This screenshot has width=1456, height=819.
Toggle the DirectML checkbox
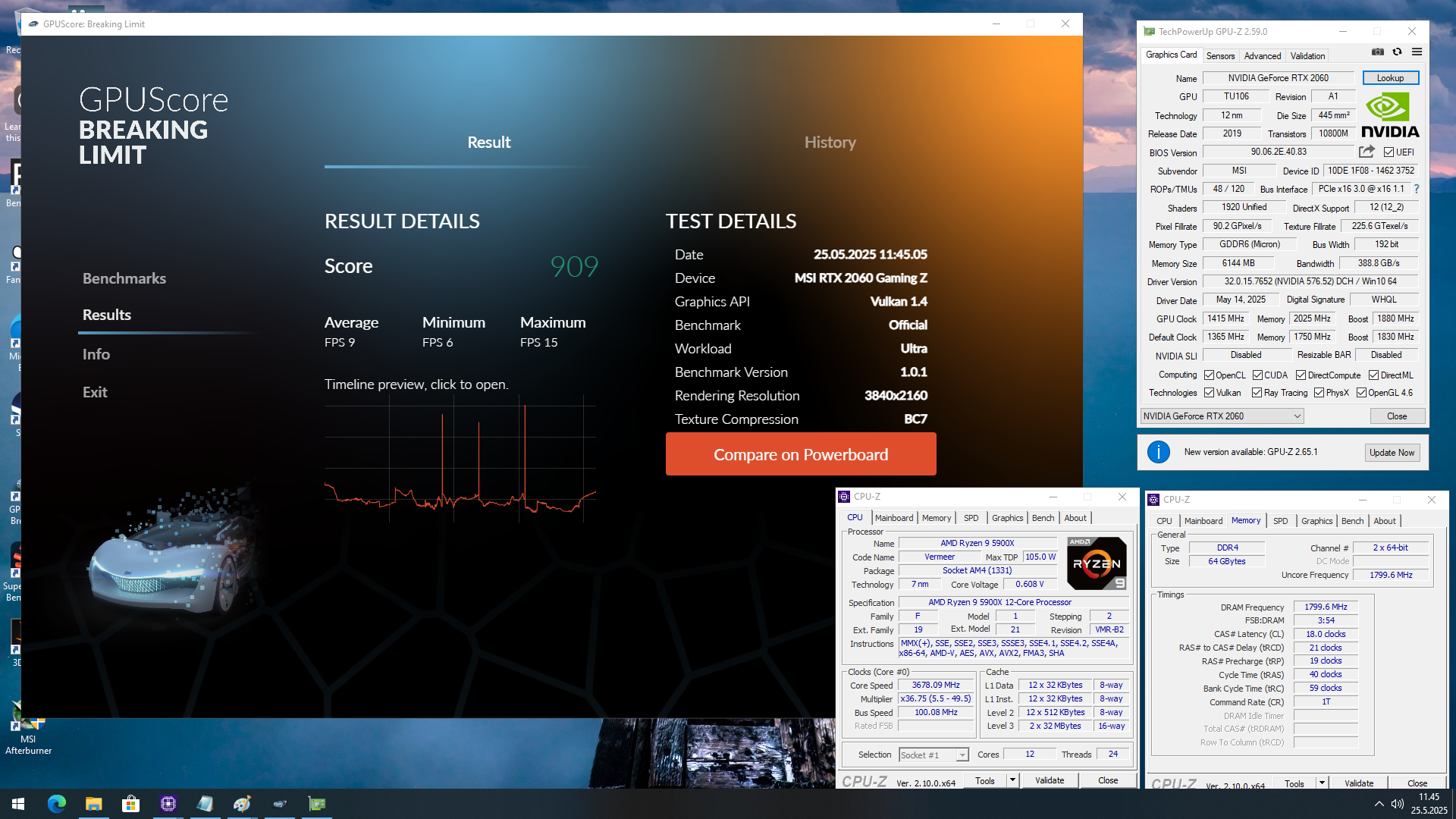[1373, 375]
